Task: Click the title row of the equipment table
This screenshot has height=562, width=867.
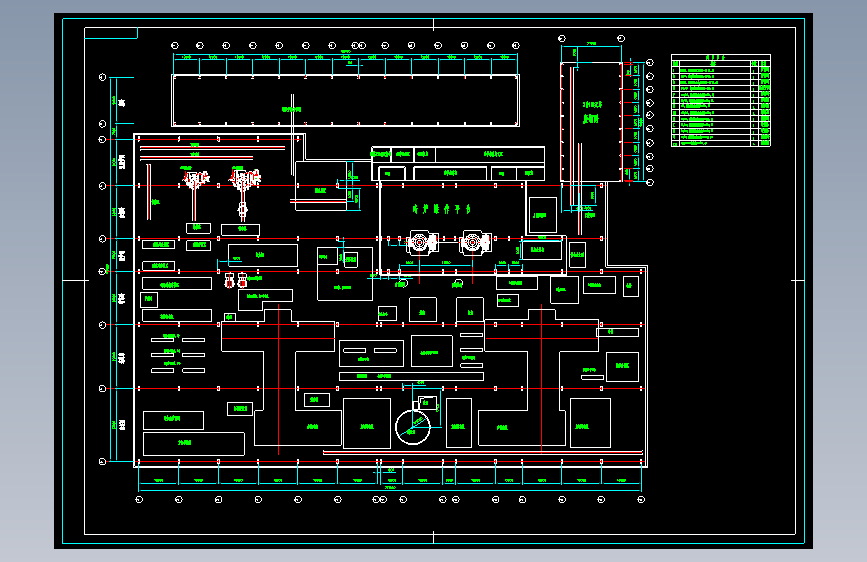Action: (720, 58)
